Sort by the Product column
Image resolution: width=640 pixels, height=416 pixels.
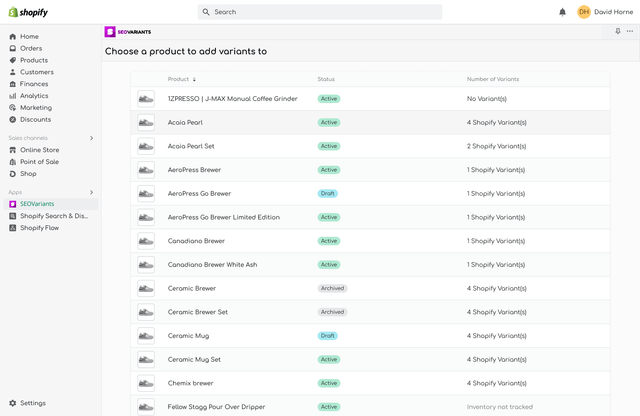182,79
